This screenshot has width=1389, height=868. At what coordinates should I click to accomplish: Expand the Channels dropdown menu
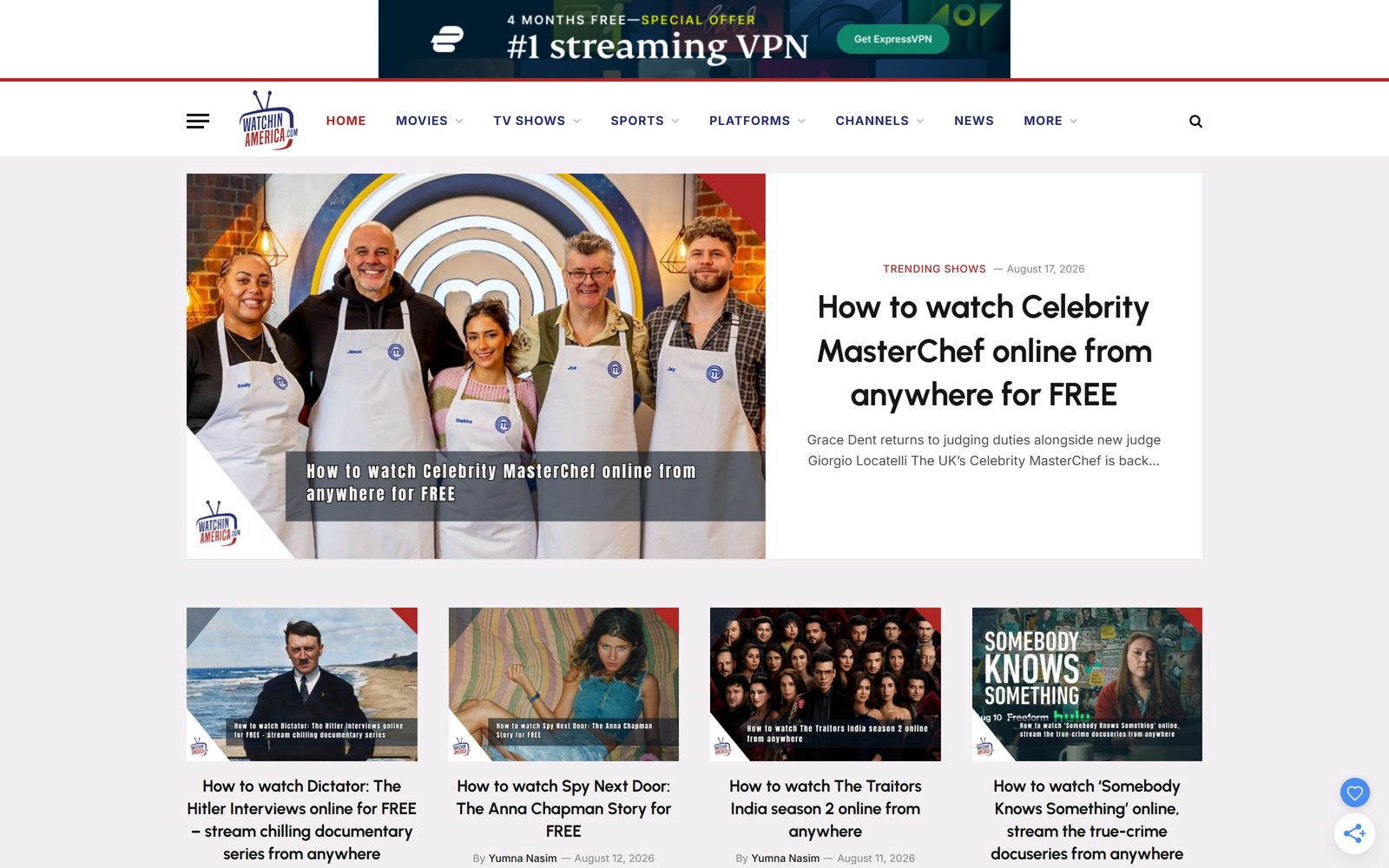pos(879,121)
